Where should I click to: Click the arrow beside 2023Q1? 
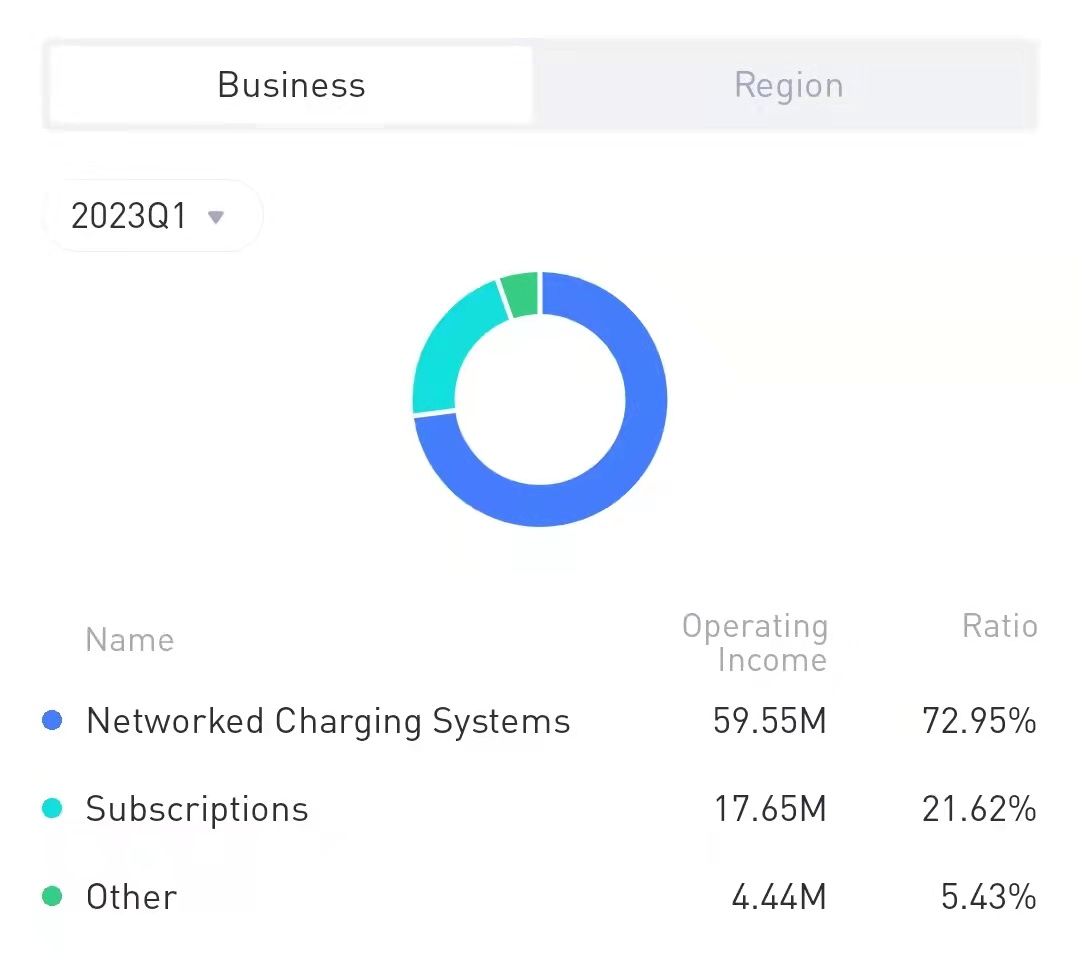tap(215, 216)
